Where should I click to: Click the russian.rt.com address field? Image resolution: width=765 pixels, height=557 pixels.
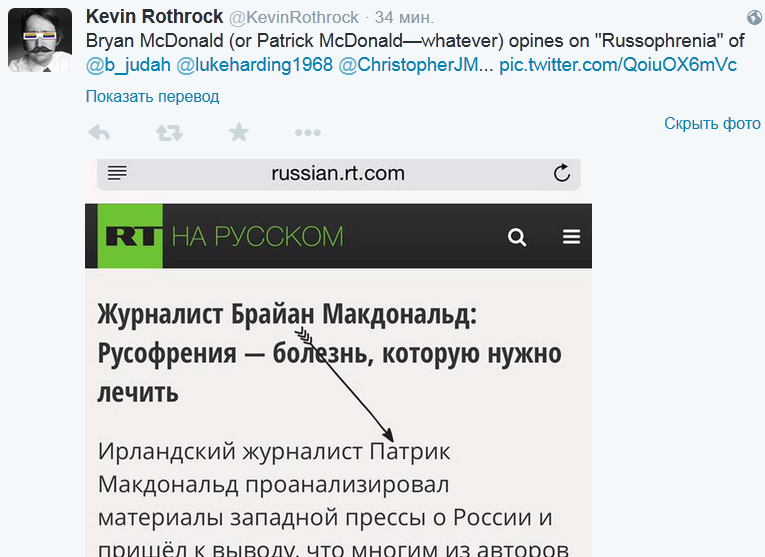coord(339,174)
